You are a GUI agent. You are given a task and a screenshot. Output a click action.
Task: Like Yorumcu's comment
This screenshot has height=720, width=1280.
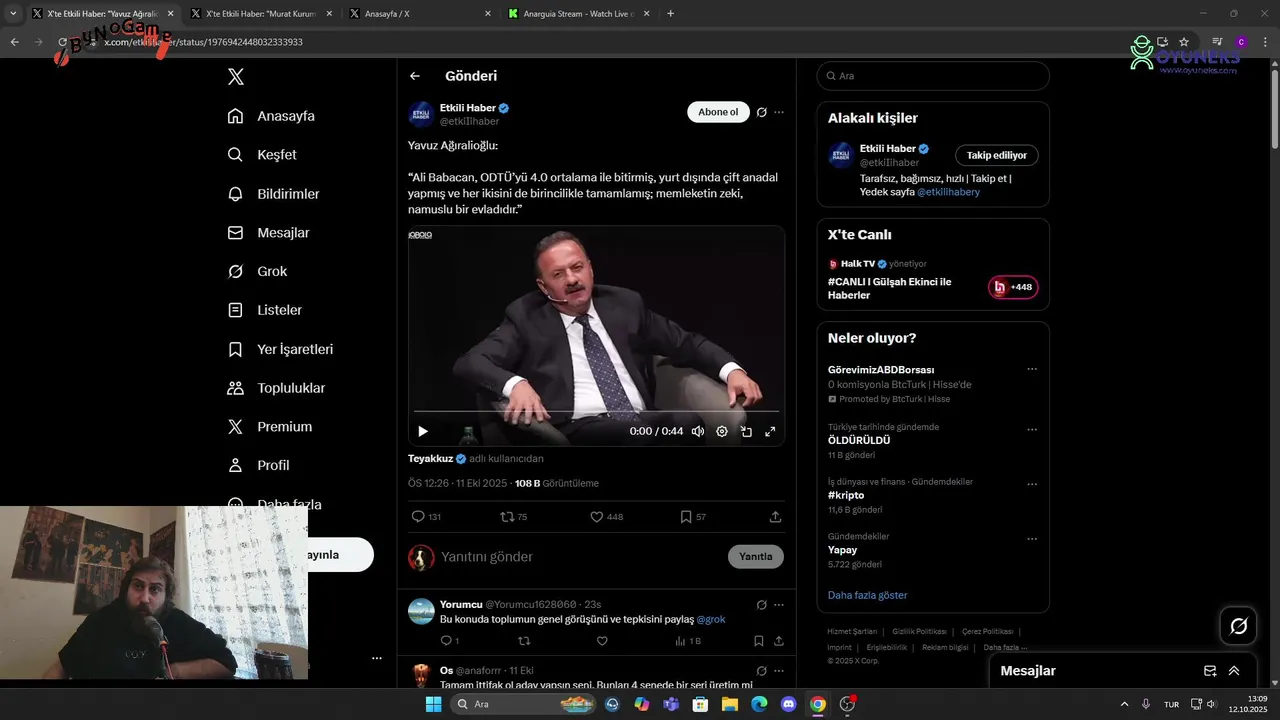click(x=602, y=641)
